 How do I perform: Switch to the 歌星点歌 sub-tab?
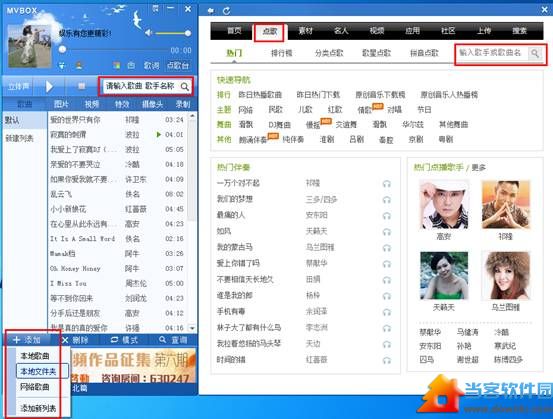(x=376, y=53)
